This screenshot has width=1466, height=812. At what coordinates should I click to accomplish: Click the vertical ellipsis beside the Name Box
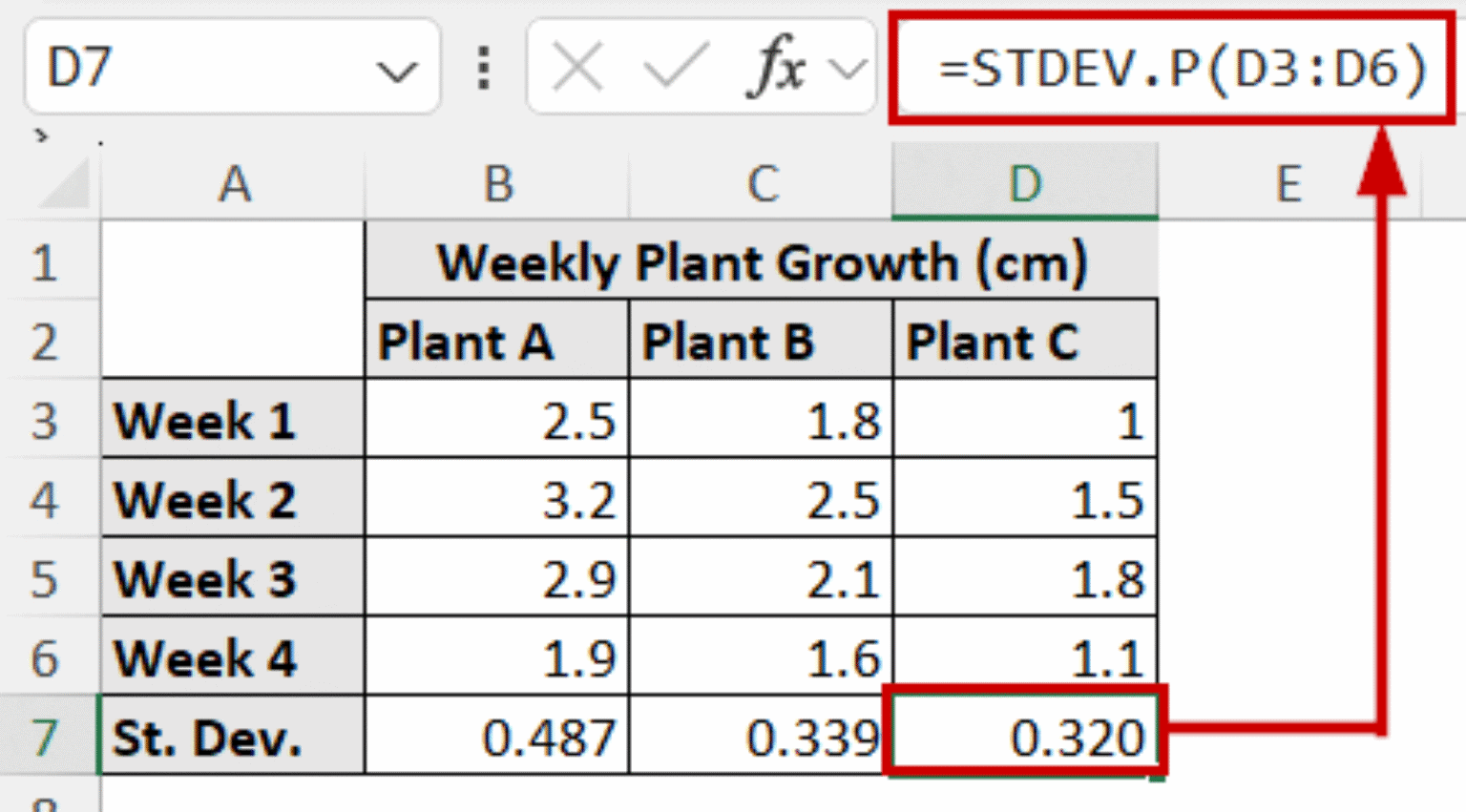[x=484, y=65]
